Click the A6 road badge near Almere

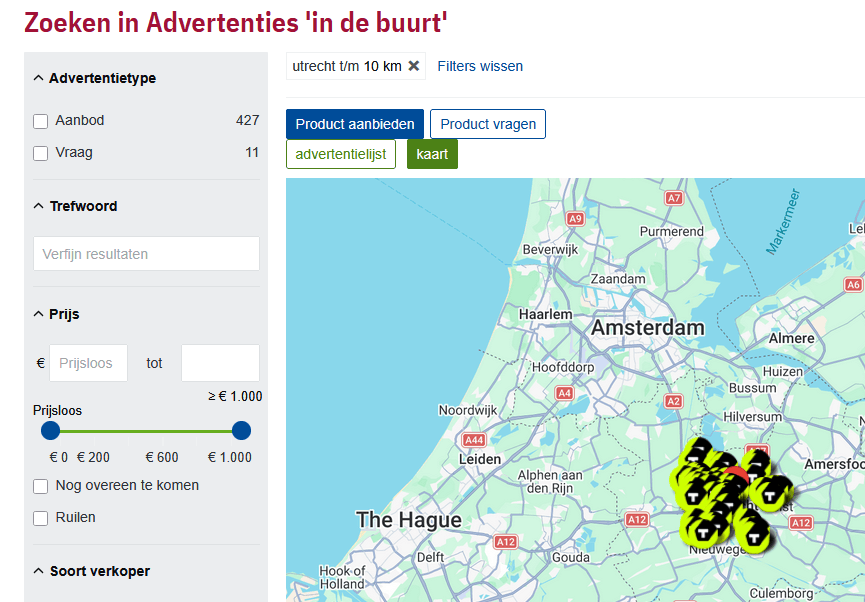click(x=853, y=285)
